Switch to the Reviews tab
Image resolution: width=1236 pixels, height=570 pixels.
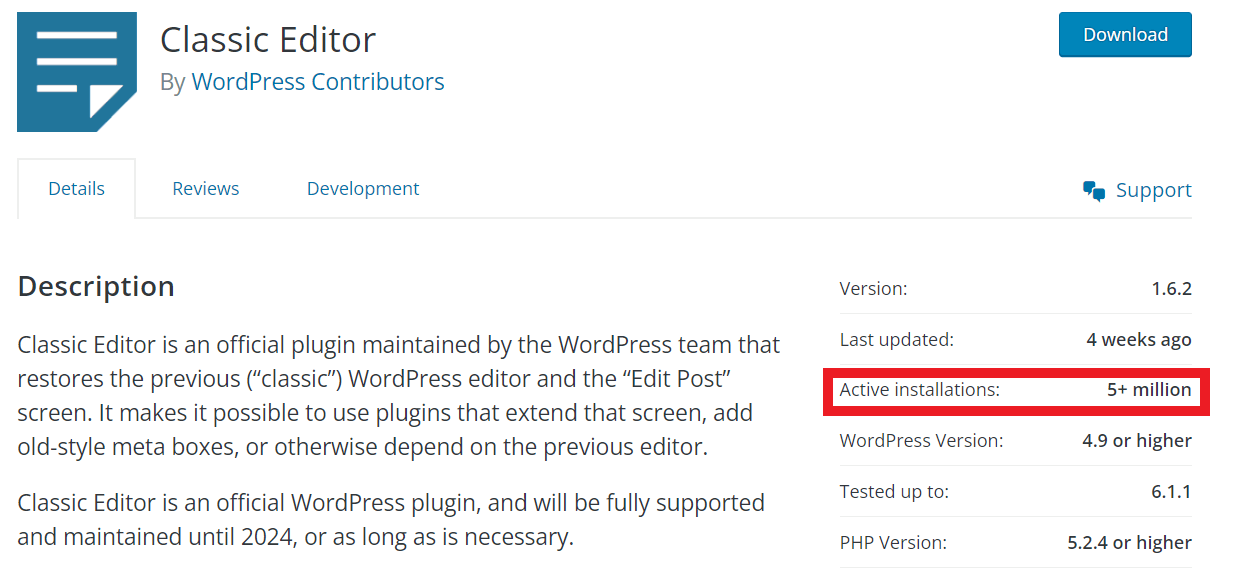coord(205,188)
